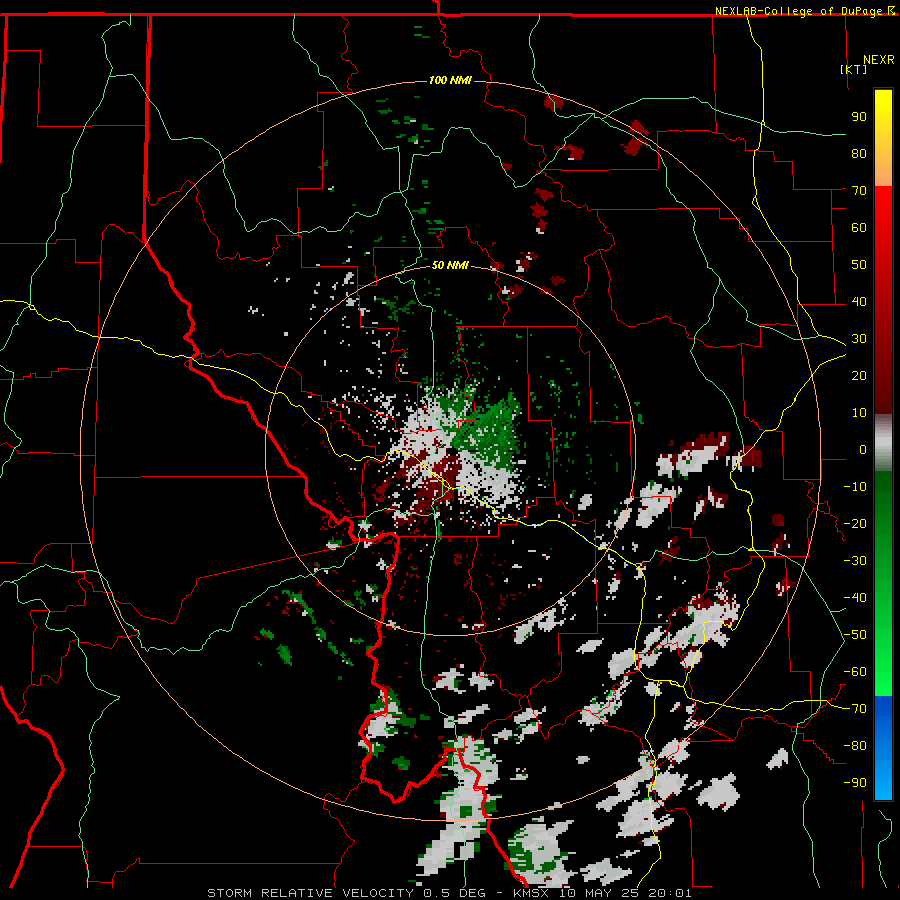Screen dimensions: 900x900
Task: Click the Storm Relative Velocity caption at bottom
Action: tap(449, 893)
